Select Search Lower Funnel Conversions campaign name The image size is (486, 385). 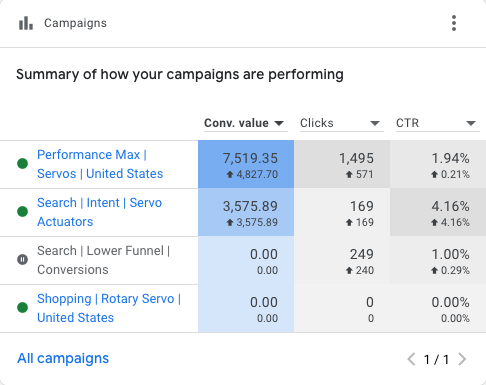coord(104,260)
